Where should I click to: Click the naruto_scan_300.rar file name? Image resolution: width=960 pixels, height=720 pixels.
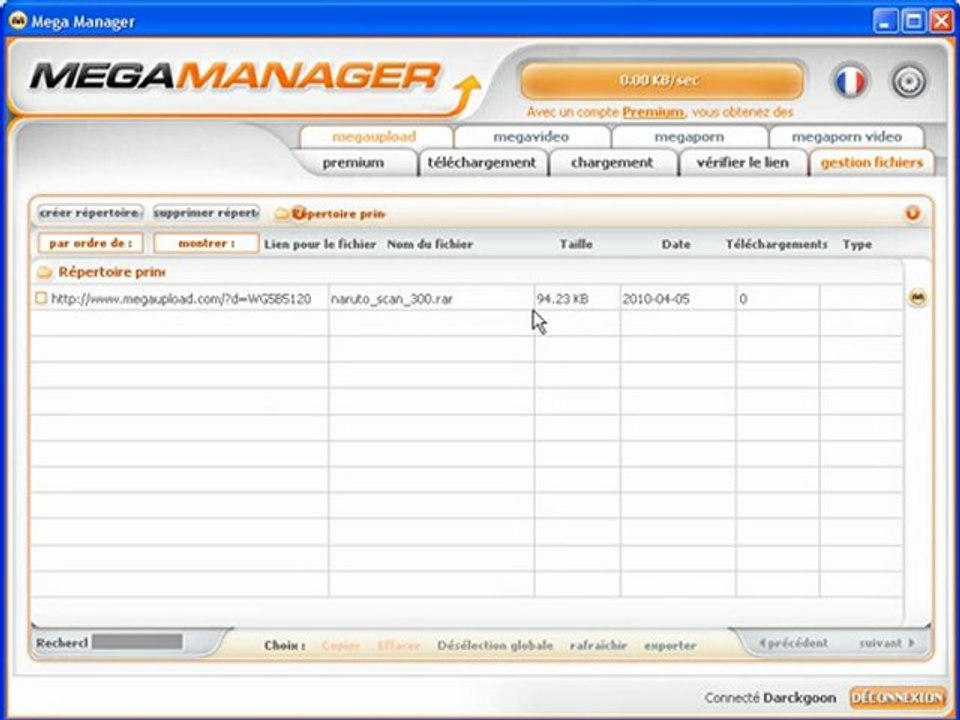tap(391, 299)
